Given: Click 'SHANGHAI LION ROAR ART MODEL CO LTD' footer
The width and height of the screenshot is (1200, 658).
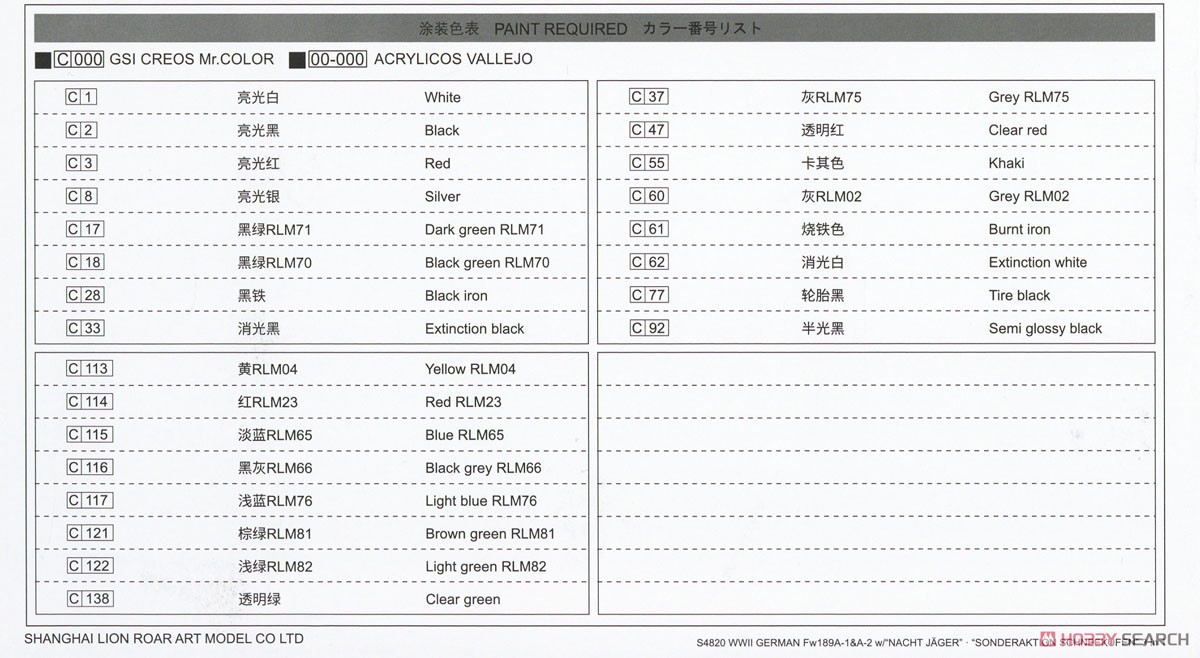Looking at the screenshot, I should [163, 638].
